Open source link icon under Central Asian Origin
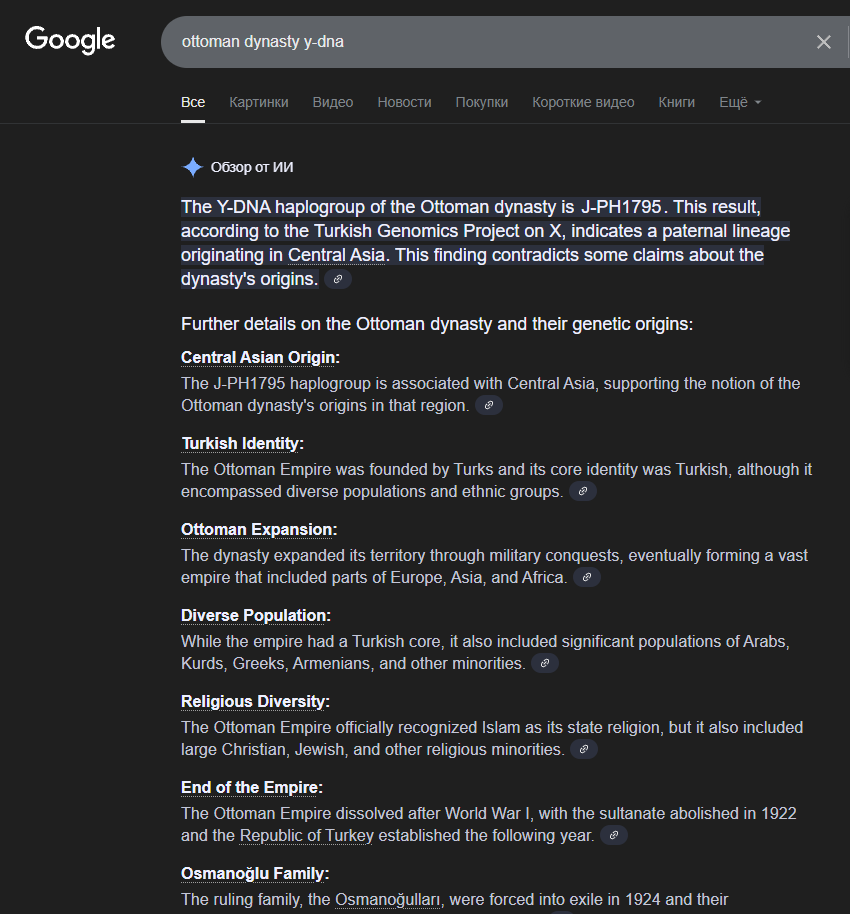This screenshot has width=850, height=914. 489,406
